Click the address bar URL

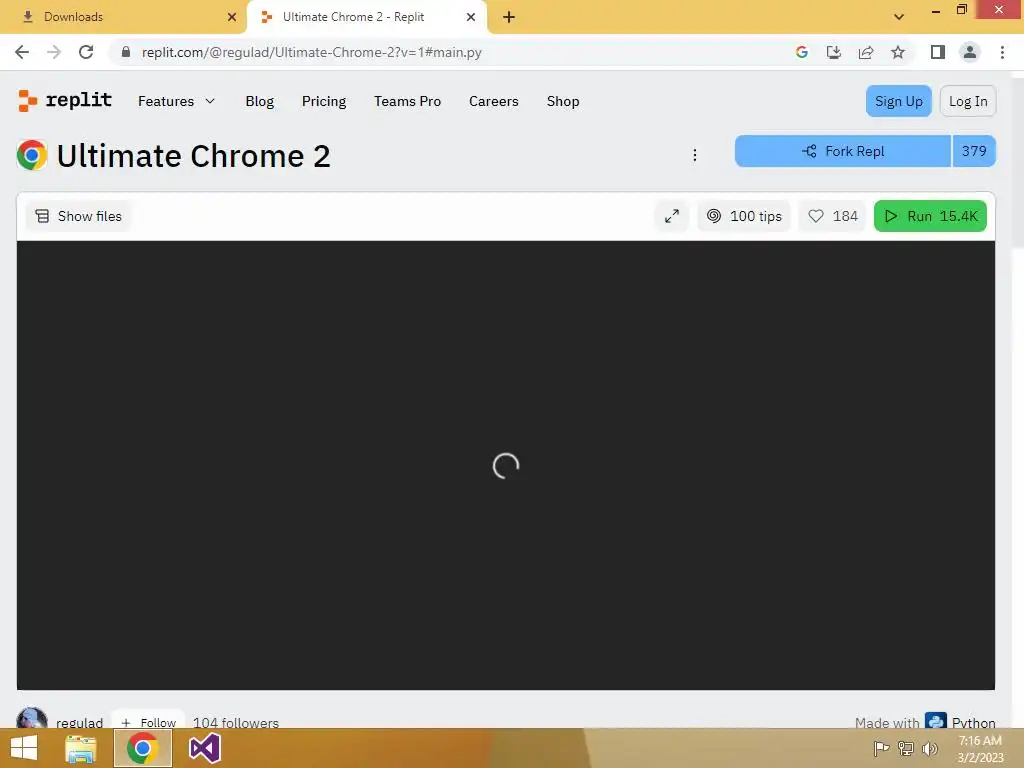[312, 52]
